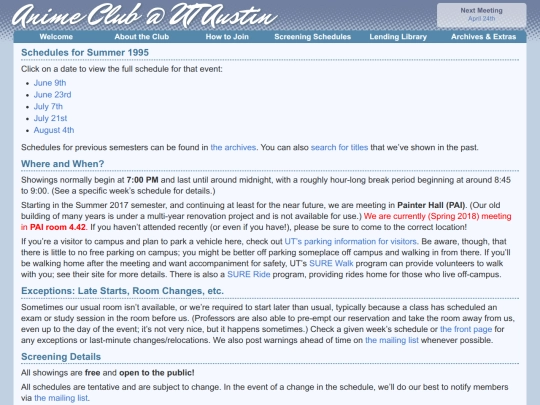
Task: Click the Where and When? heading
Action: tap(62, 164)
